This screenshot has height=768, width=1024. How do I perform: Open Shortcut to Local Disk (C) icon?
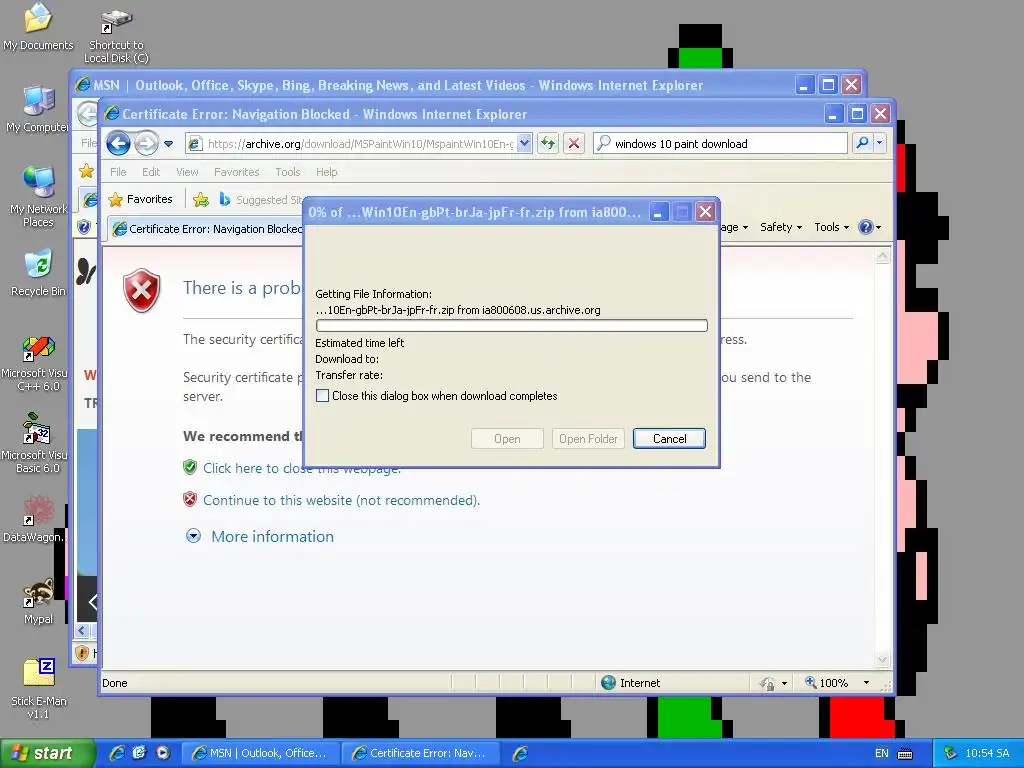click(x=116, y=36)
